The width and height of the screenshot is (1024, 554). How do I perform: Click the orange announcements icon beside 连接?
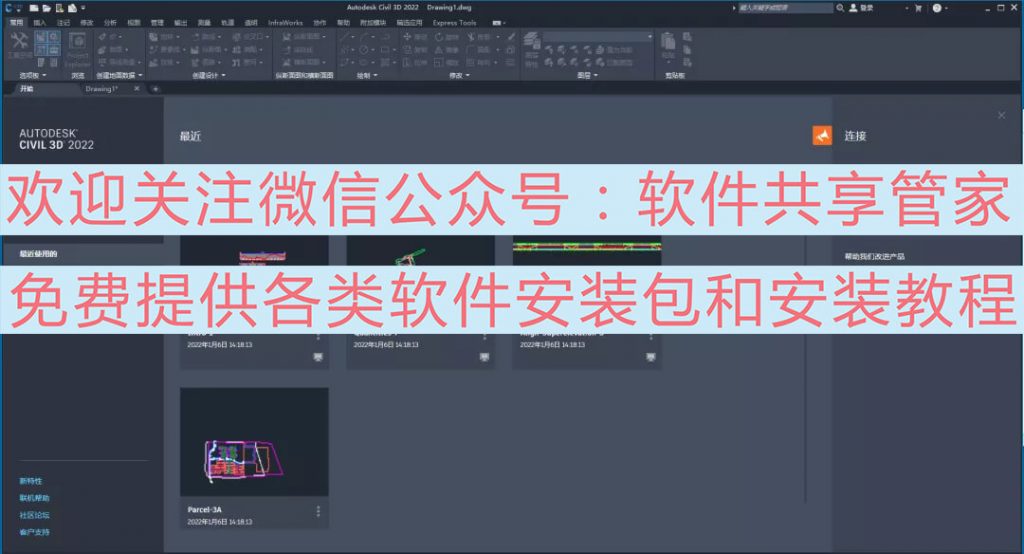[x=822, y=135]
